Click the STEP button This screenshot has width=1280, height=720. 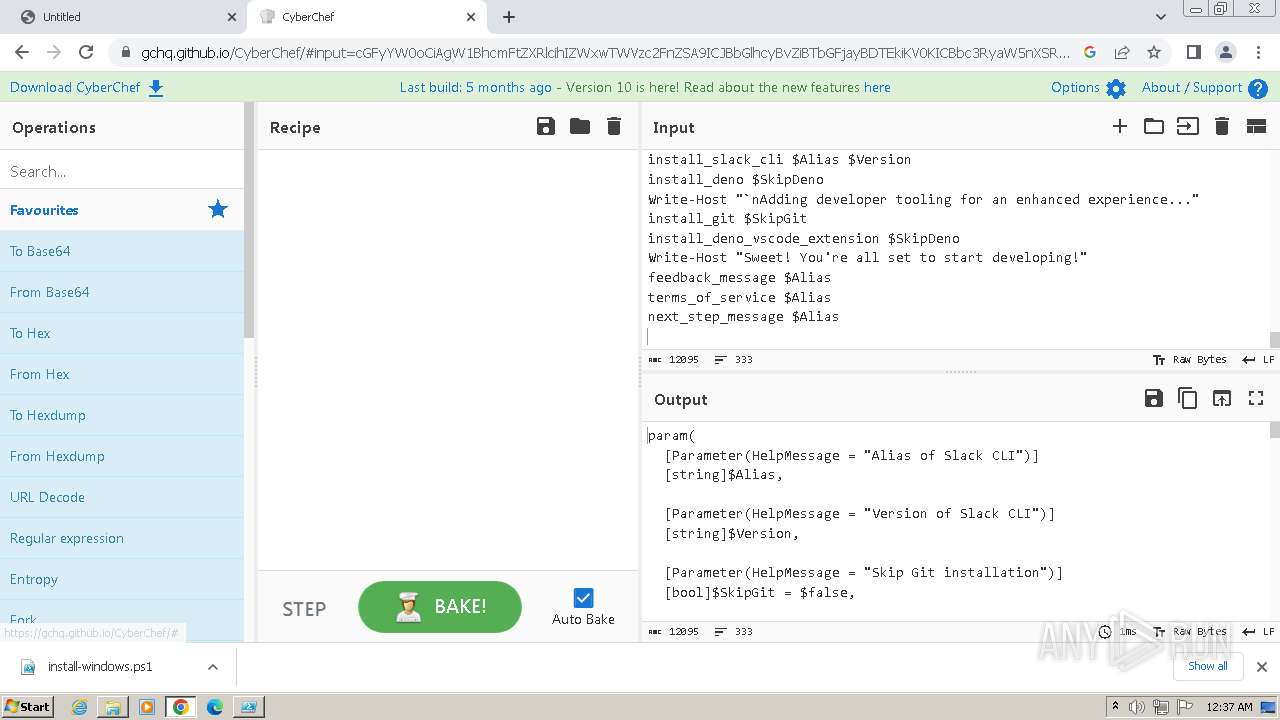[304, 609]
